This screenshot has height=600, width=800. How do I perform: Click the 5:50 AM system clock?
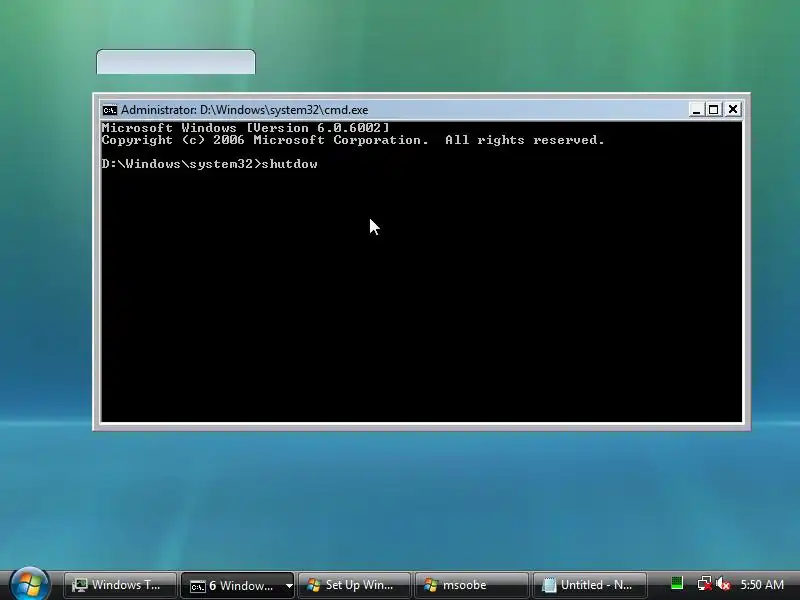click(762, 585)
